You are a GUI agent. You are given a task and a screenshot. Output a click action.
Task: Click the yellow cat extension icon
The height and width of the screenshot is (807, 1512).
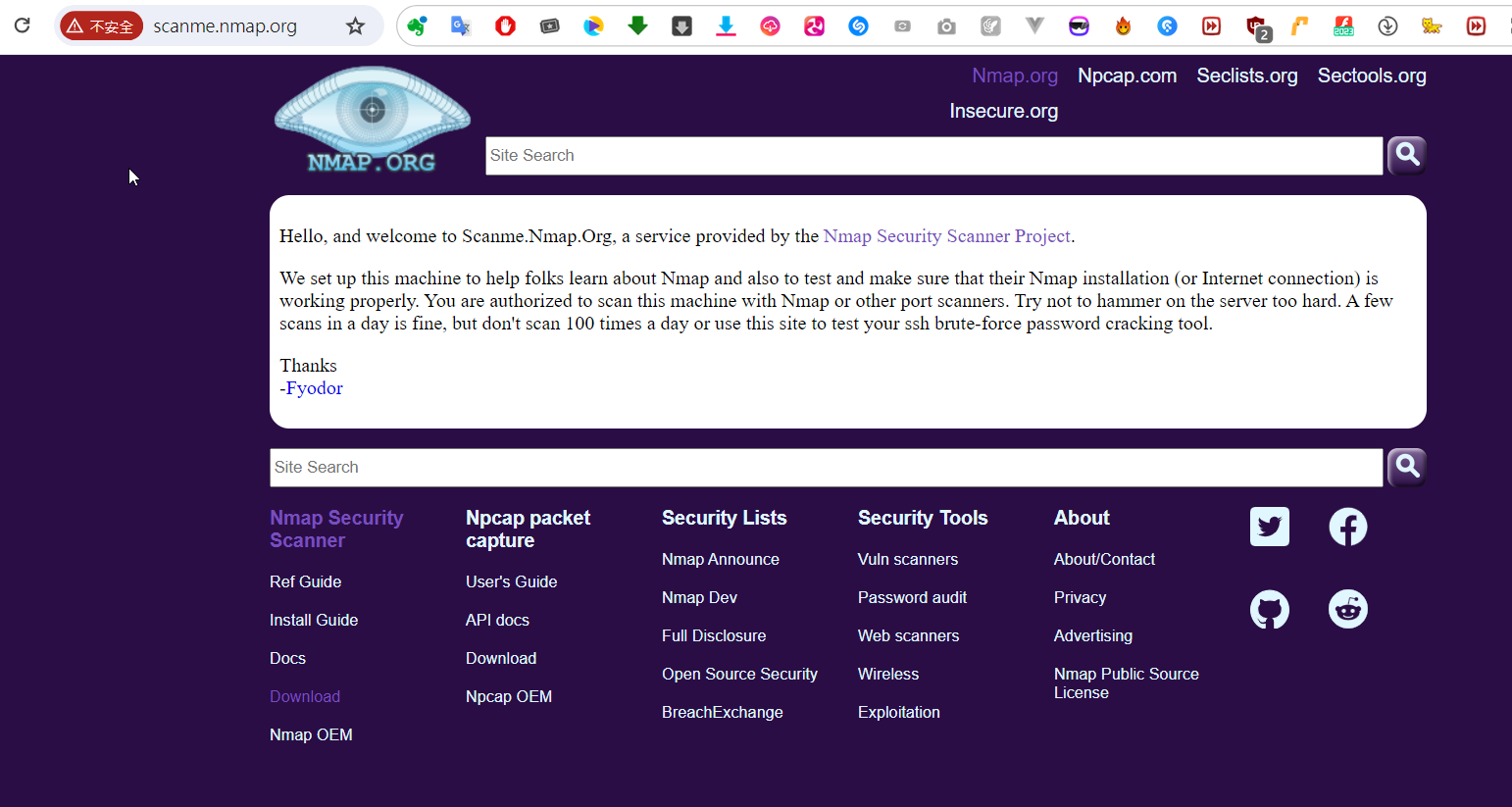coord(1432,26)
